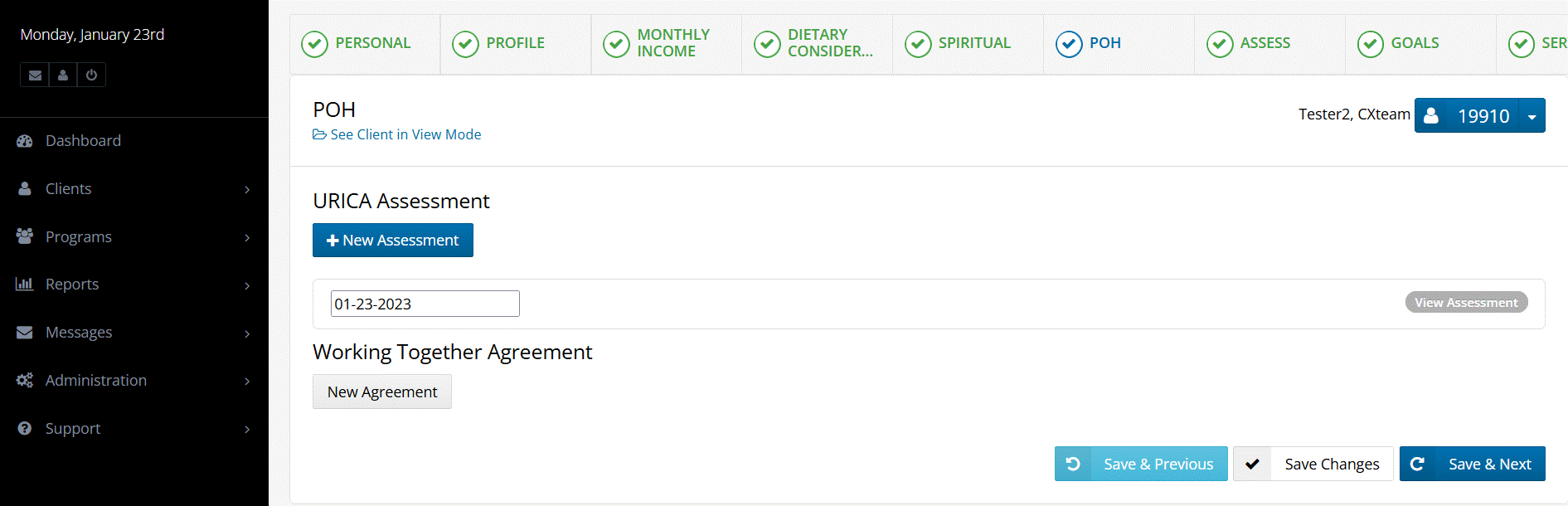Image resolution: width=1568 pixels, height=506 pixels.
Task: Click the user profile icon under the date
Action: 63,75
